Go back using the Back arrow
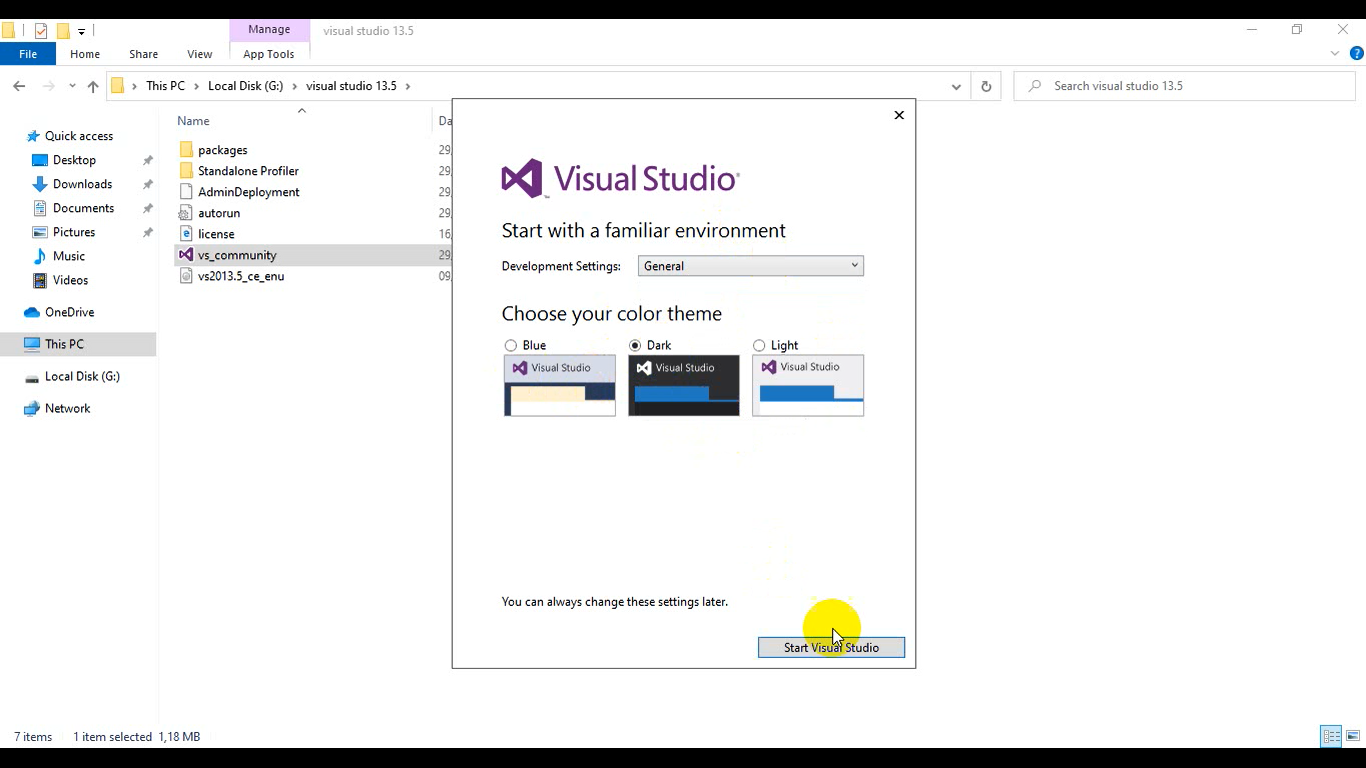The width and height of the screenshot is (1366, 768). 19,86
